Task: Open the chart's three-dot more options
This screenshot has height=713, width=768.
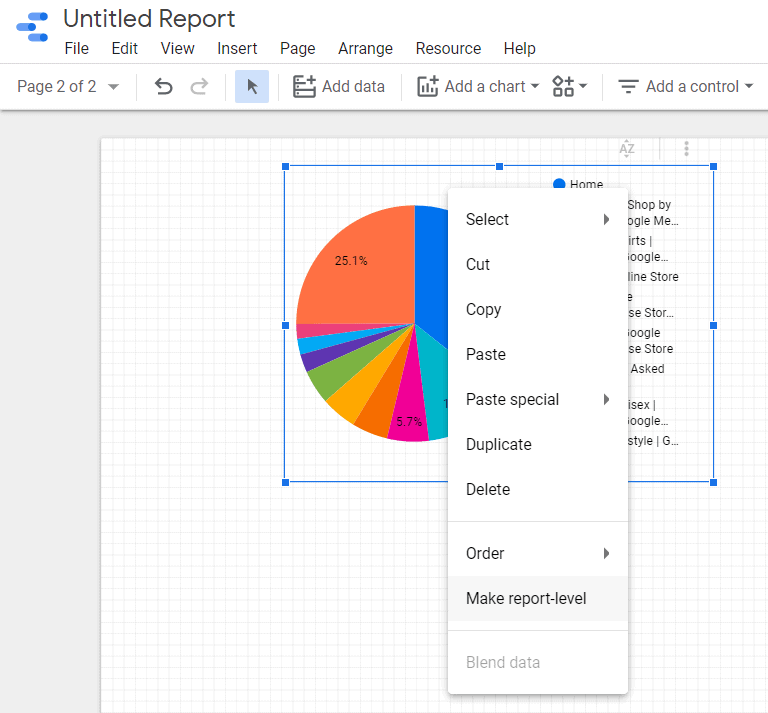Action: [686, 149]
